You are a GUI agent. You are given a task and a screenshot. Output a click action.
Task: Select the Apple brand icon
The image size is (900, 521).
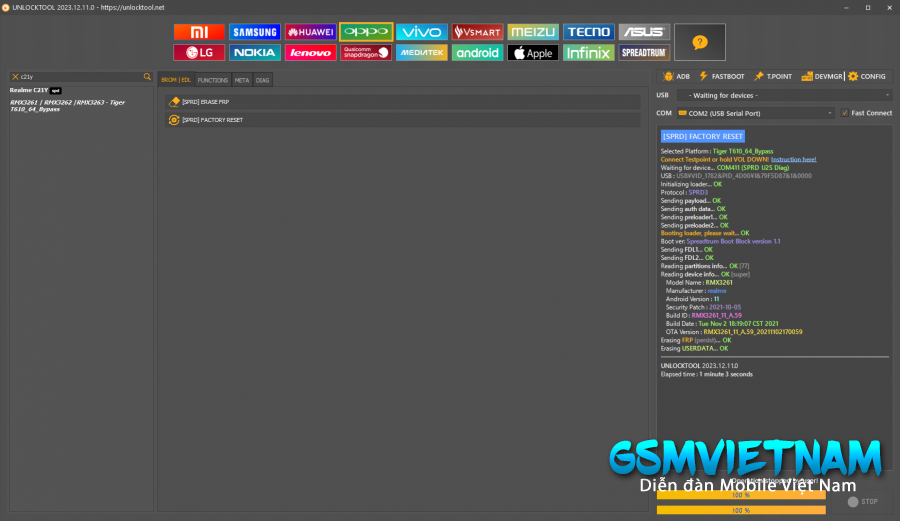(x=533, y=53)
